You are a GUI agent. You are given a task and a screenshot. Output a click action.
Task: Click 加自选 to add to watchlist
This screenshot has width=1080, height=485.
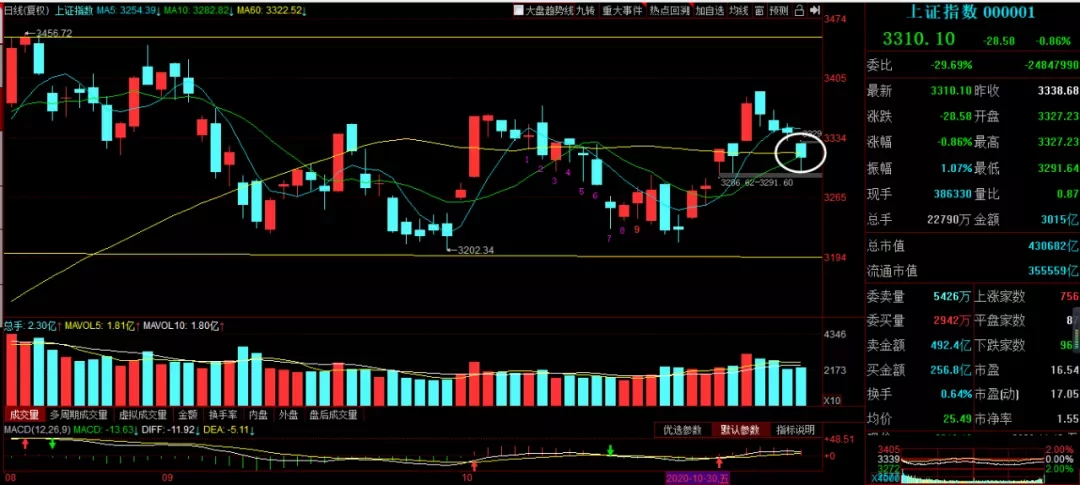point(709,11)
